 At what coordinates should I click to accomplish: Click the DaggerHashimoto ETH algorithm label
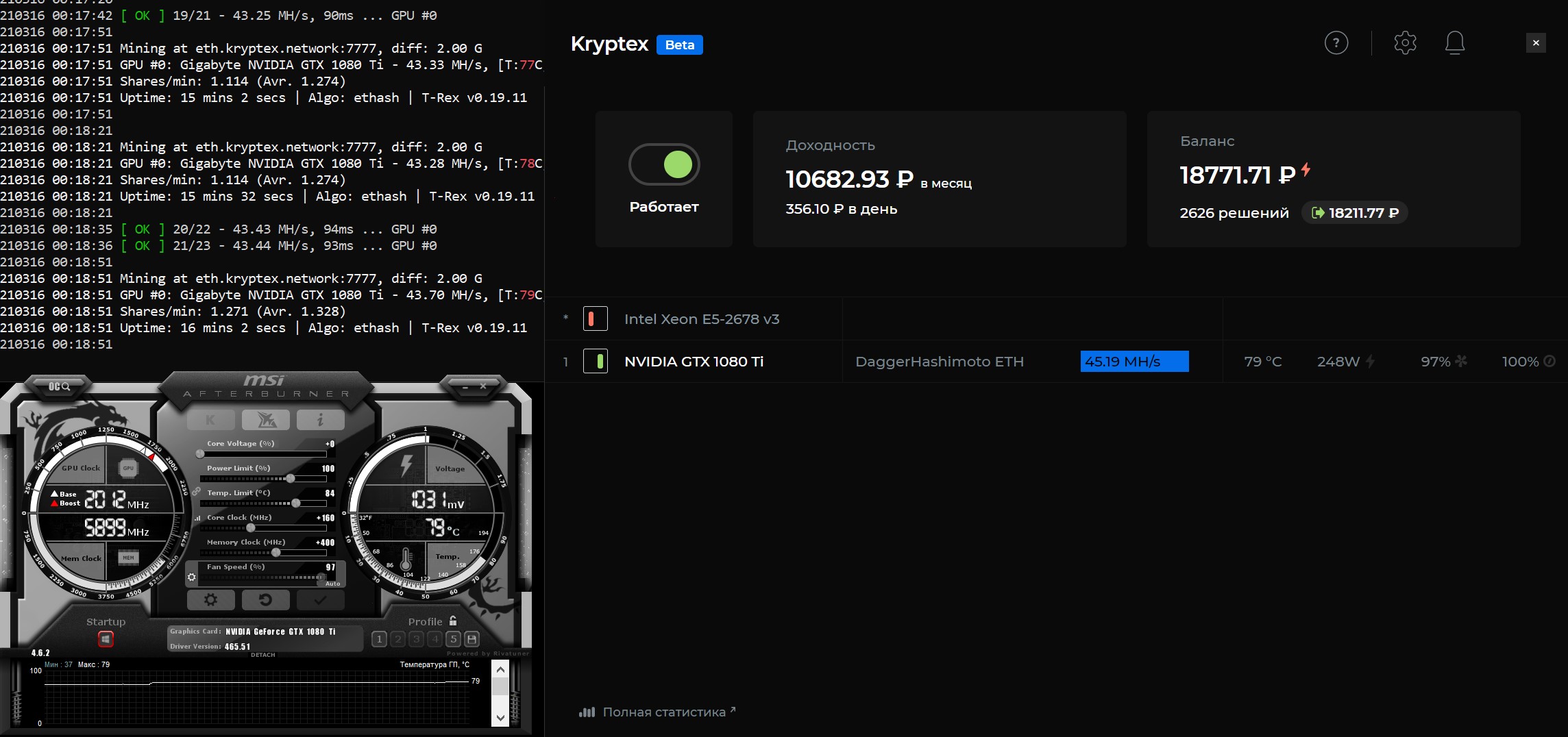[x=940, y=362]
